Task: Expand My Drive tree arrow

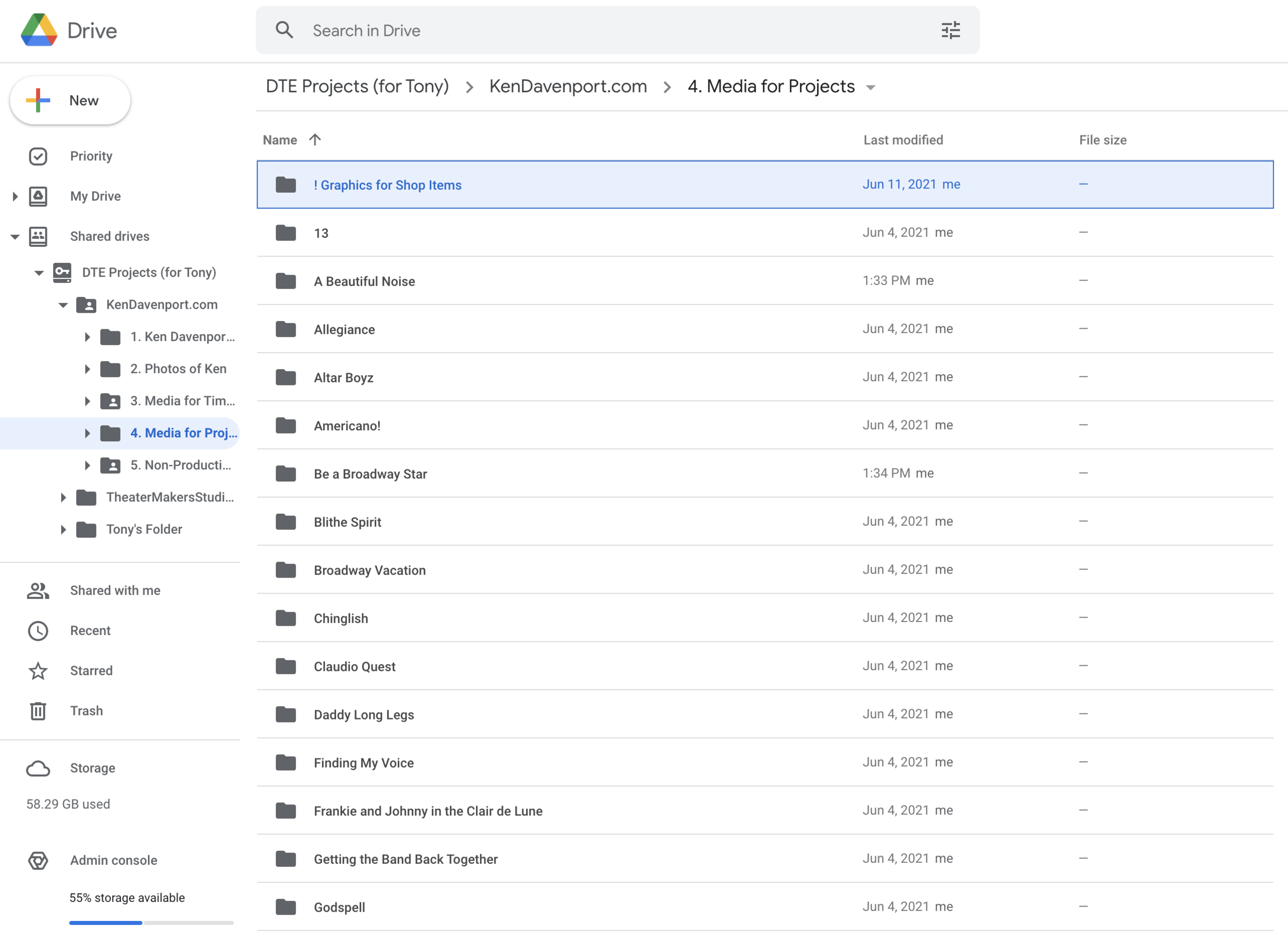Action: click(15, 197)
